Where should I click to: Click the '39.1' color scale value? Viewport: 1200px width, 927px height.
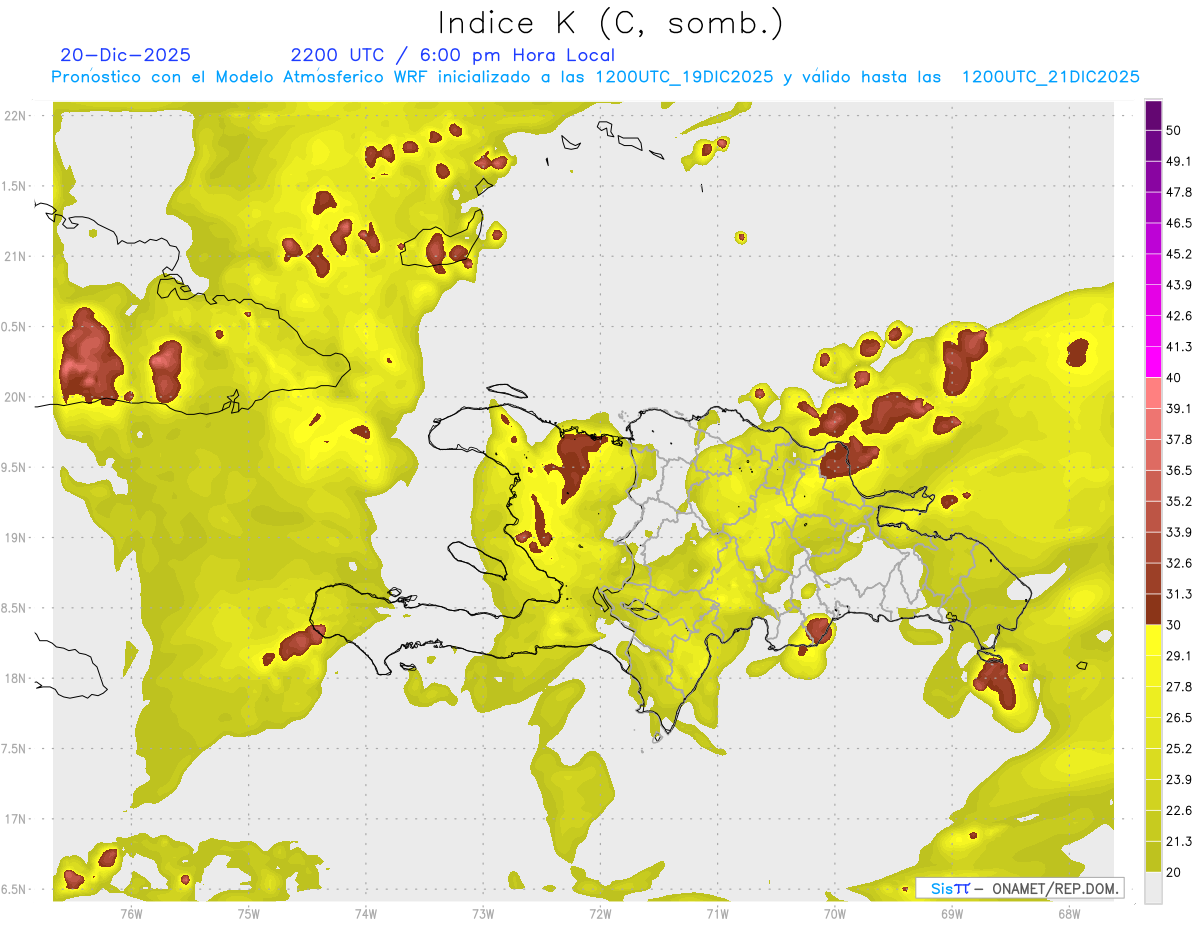1180,408
